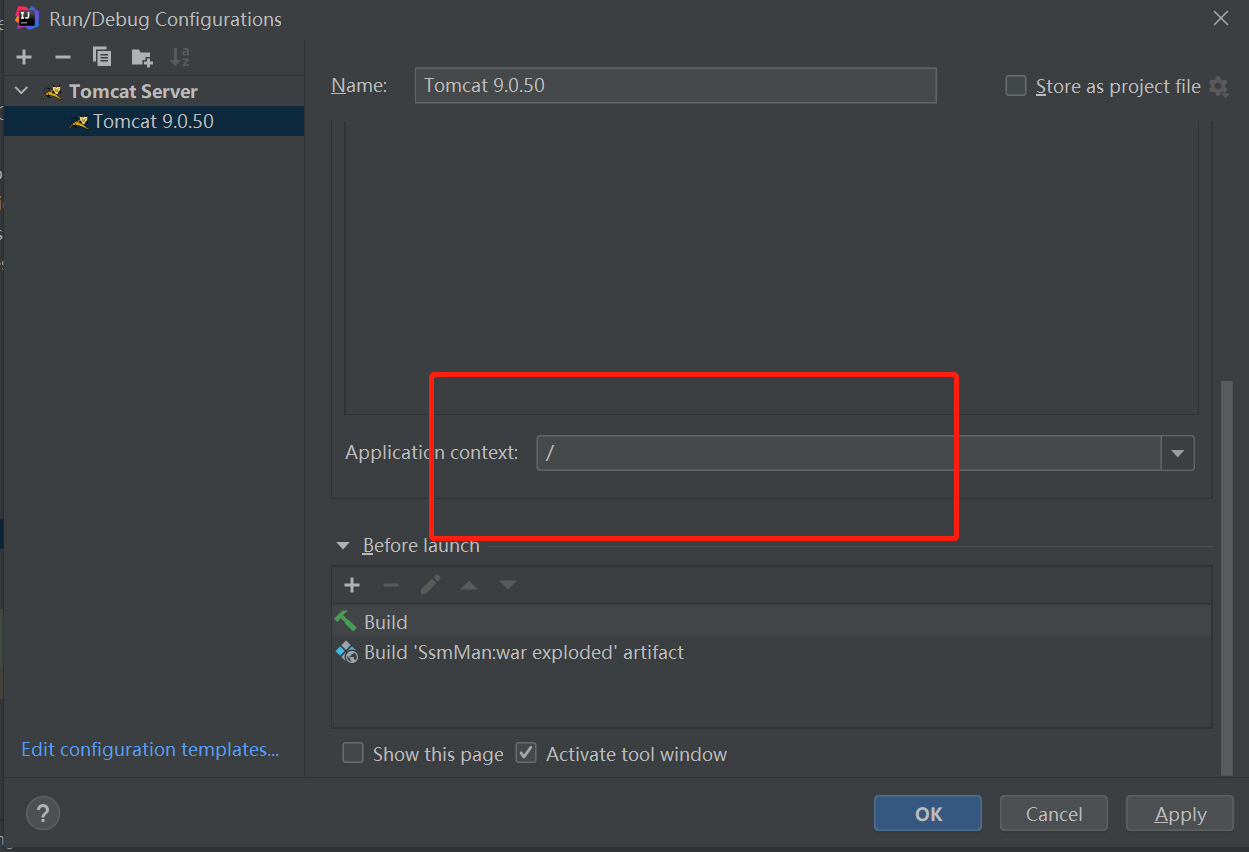Enable Store as project file

[1016, 86]
